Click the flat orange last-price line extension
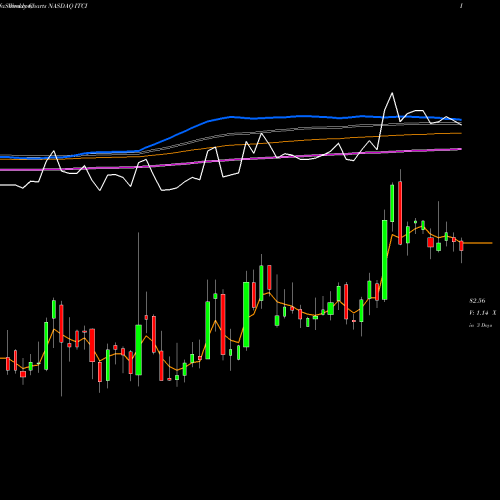Screen dimensions: 500x500 (x=478, y=243)
